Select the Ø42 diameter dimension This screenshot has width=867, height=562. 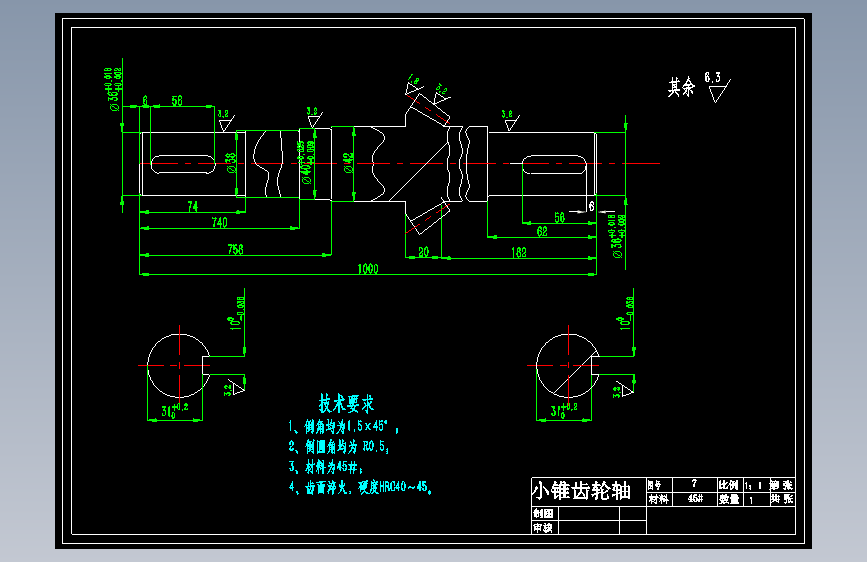348,163
